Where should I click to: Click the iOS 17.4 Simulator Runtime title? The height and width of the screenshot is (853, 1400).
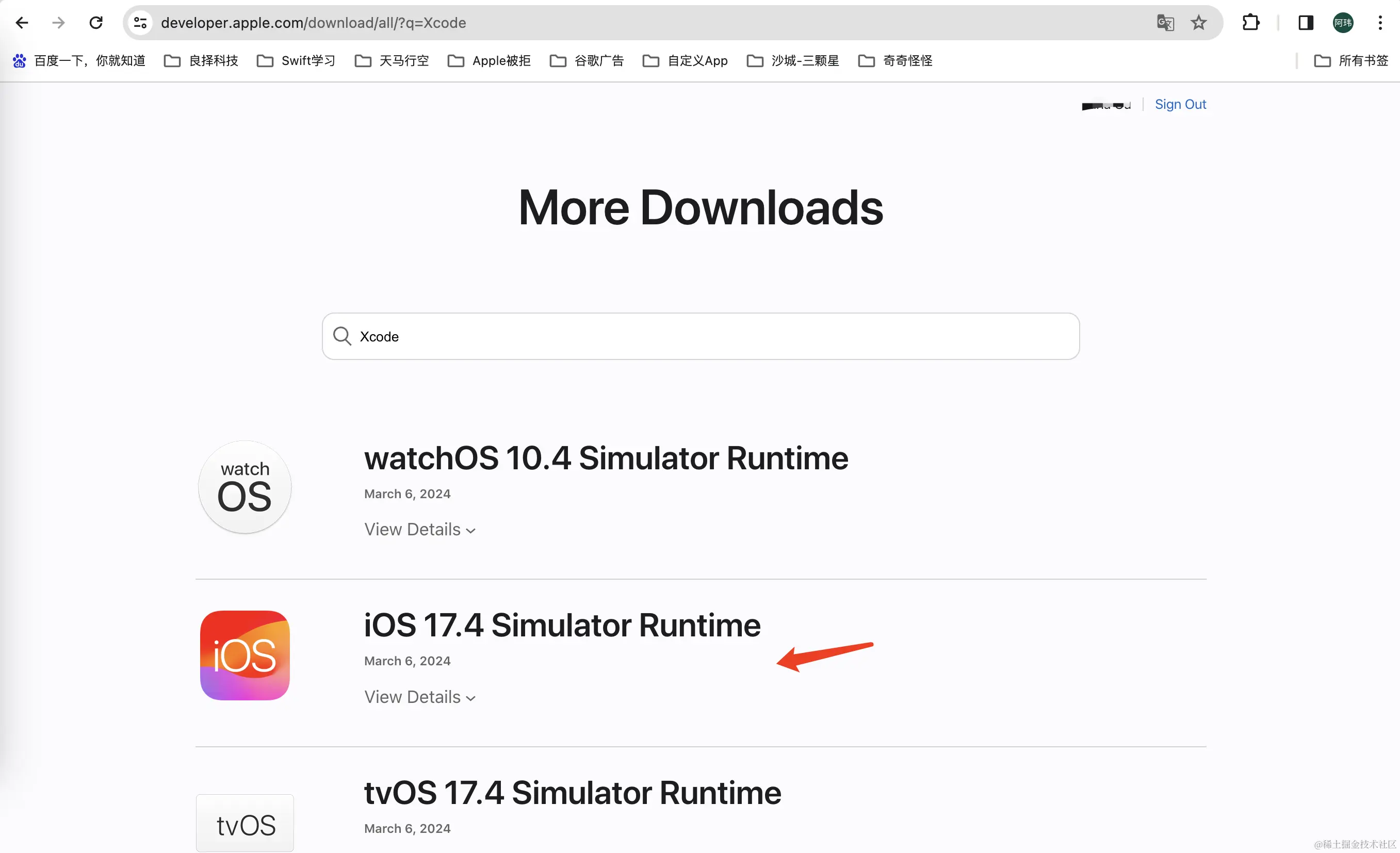click(562, 625)
